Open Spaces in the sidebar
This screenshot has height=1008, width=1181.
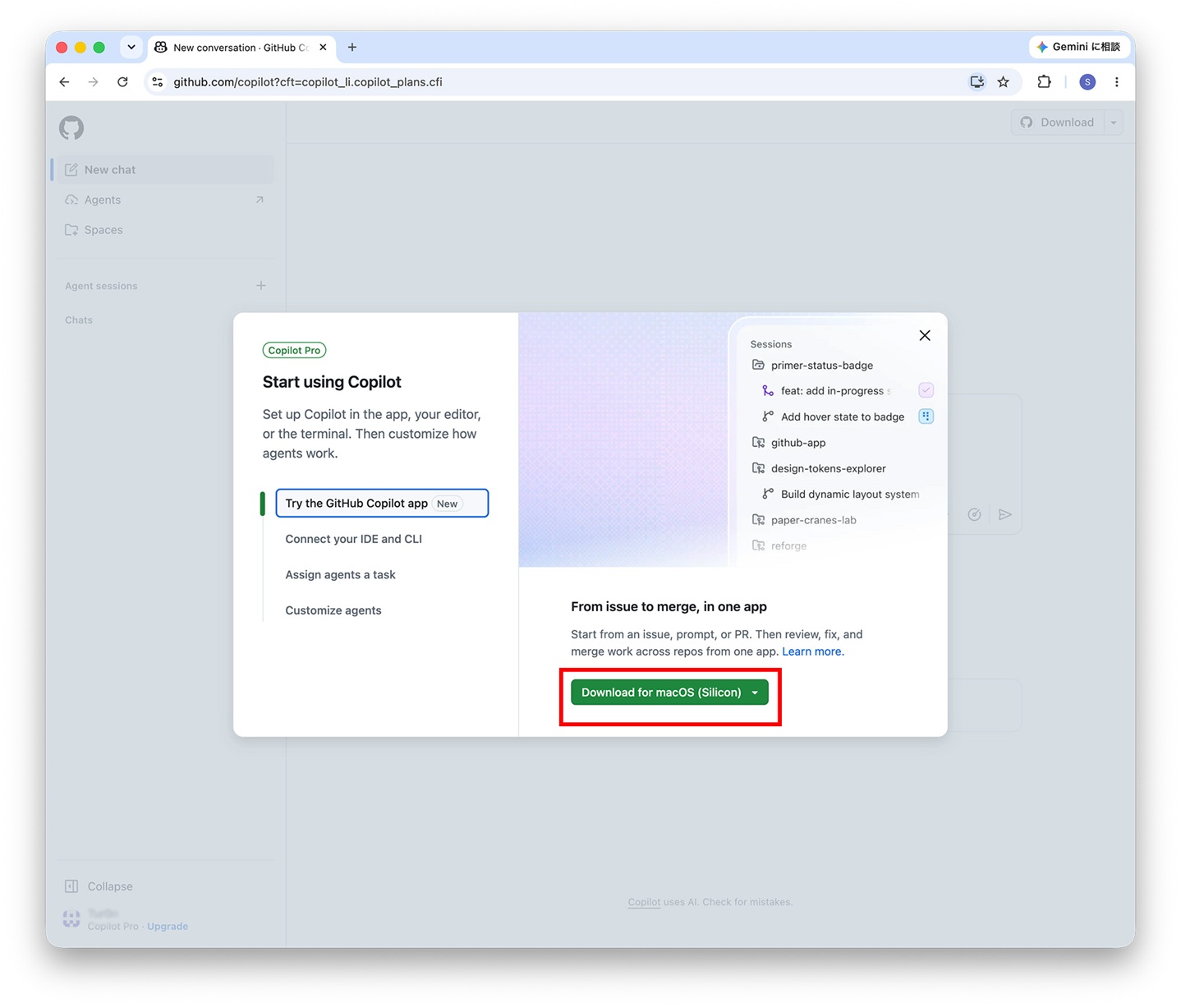click(163, 230)
